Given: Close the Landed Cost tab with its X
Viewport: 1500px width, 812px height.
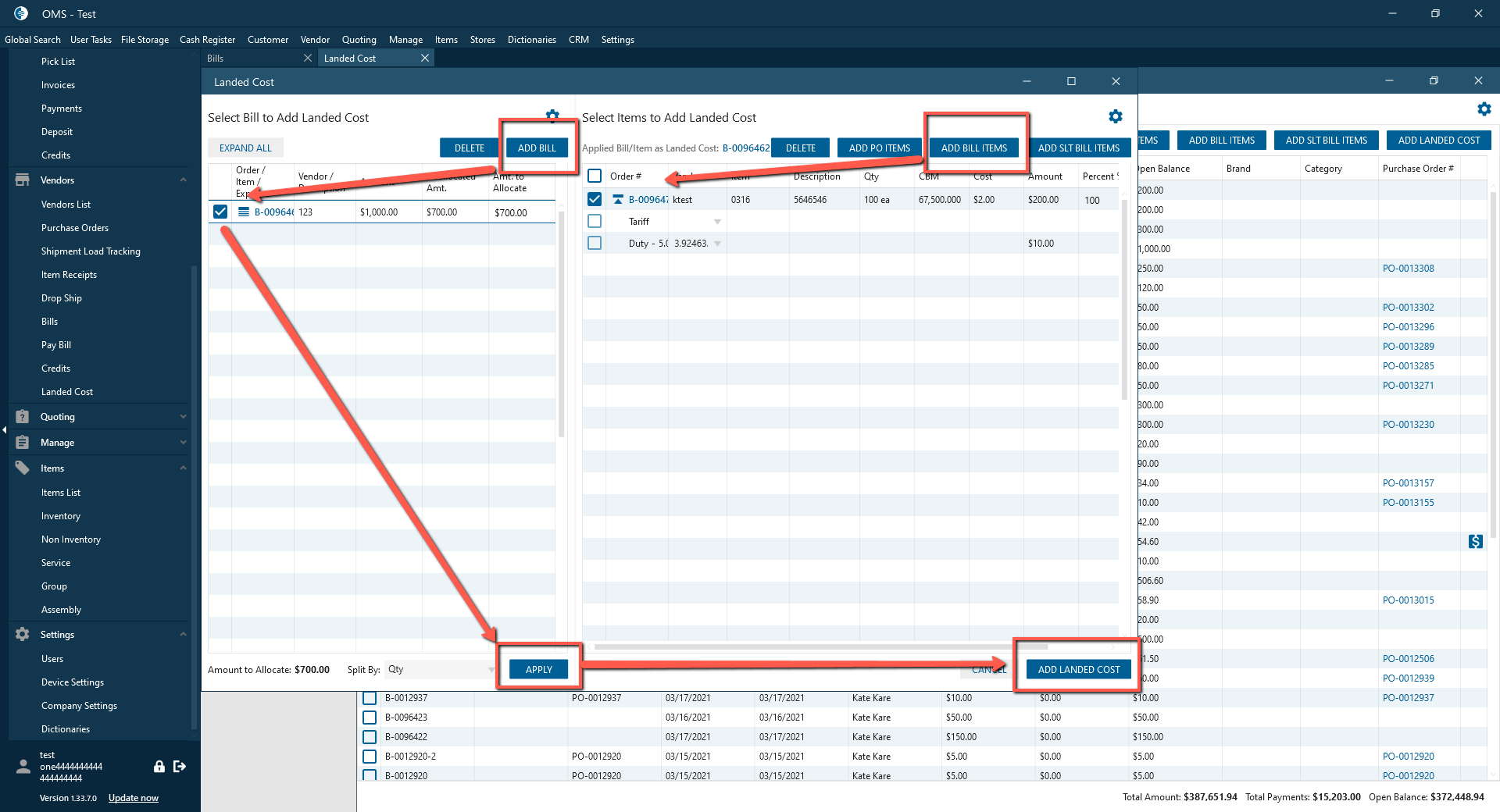Looking at the screenshot, I should [425, 59].
